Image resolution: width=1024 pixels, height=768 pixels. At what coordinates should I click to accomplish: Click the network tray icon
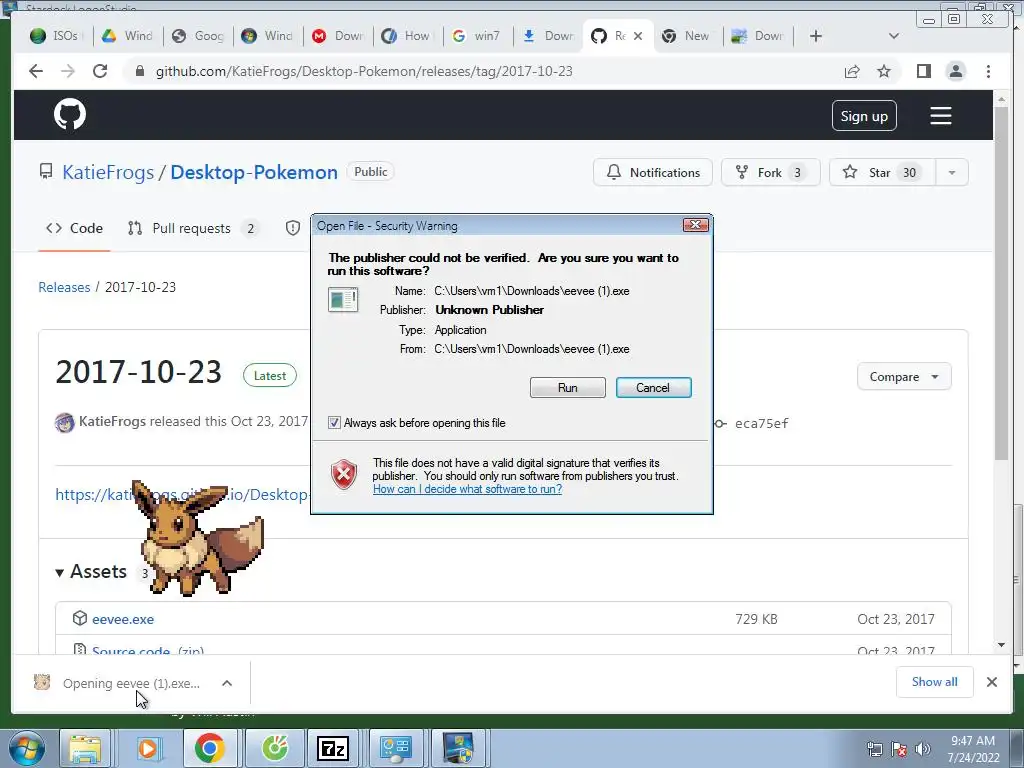[874, 749]
